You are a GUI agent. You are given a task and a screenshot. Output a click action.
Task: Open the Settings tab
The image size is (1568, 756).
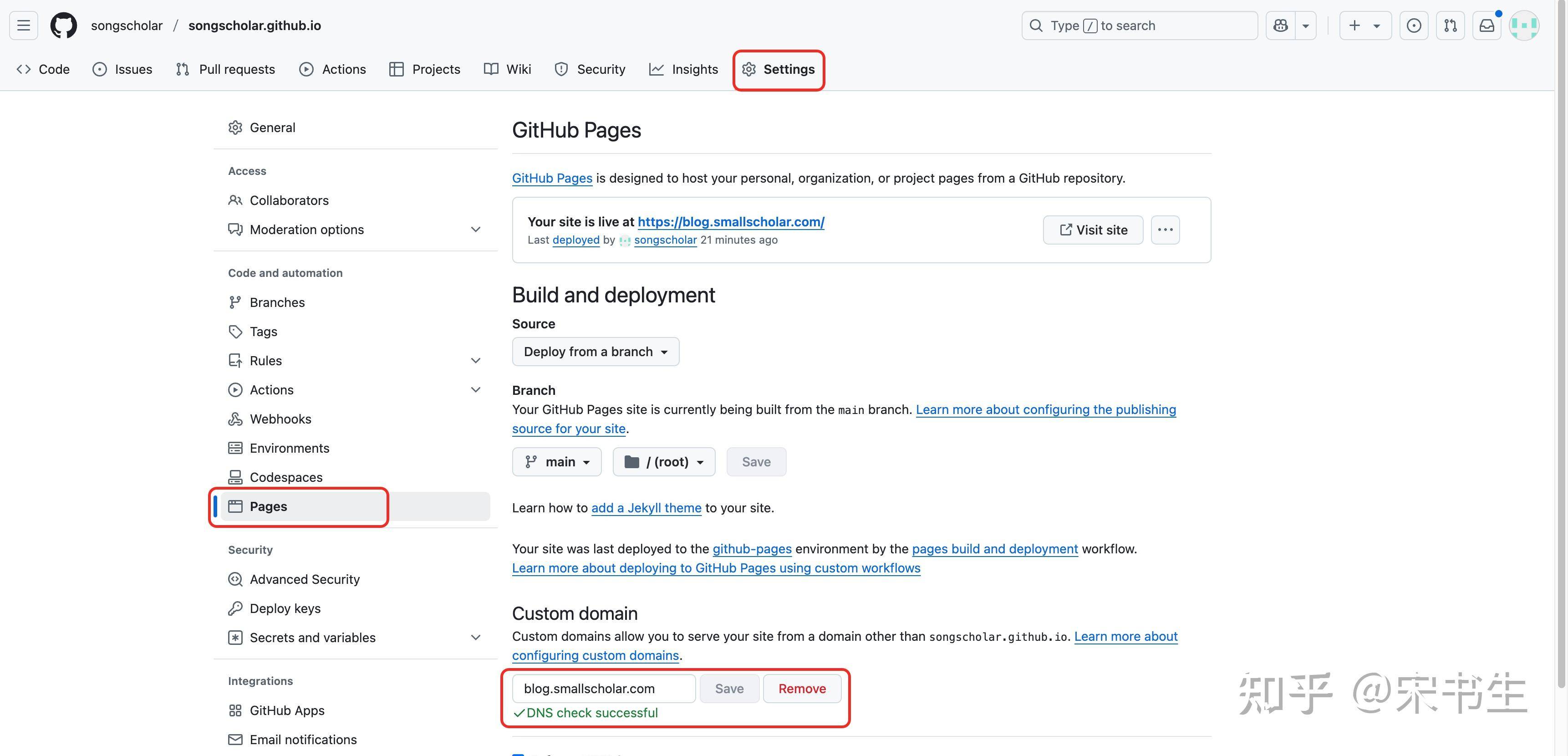coord(779,69)
